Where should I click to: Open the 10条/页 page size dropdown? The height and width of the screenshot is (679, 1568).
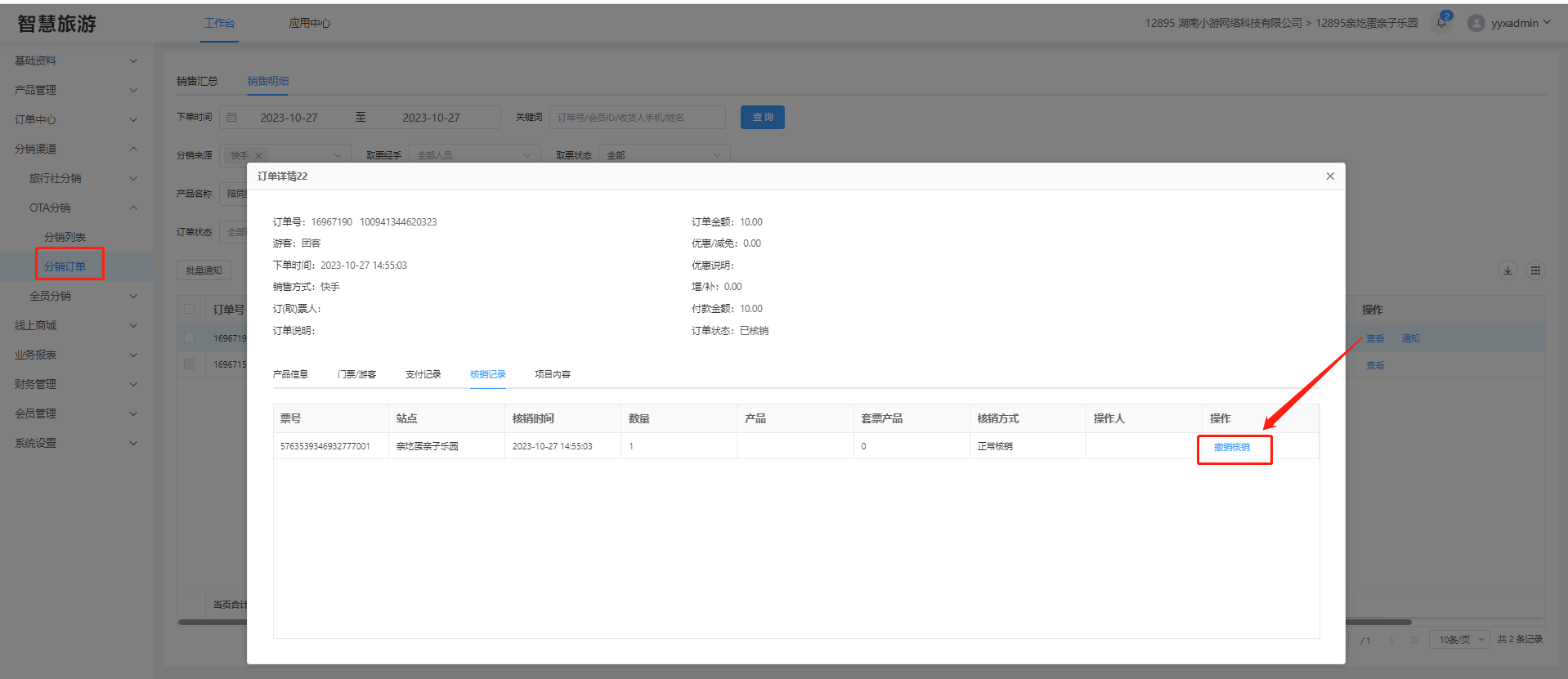tap(1459, 640)
